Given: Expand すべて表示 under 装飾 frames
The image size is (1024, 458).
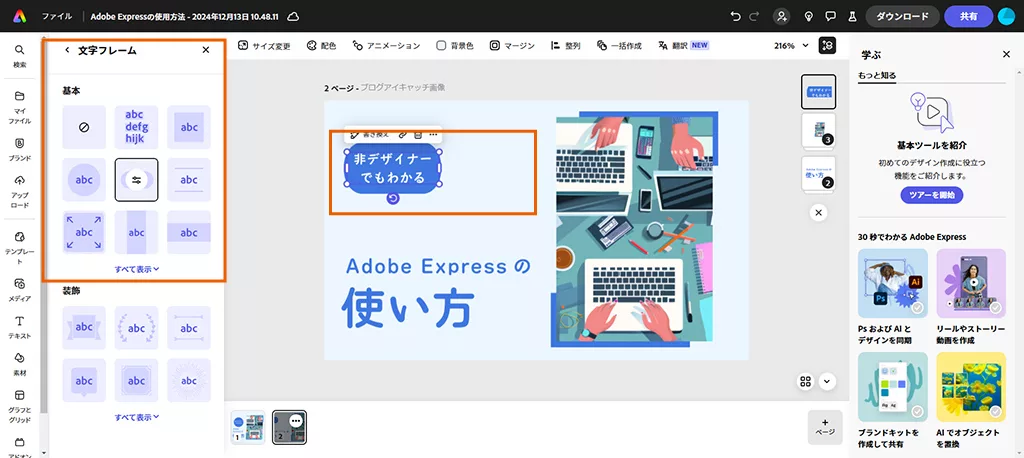Looking at the screenshot, I should (x=136, y=416).
